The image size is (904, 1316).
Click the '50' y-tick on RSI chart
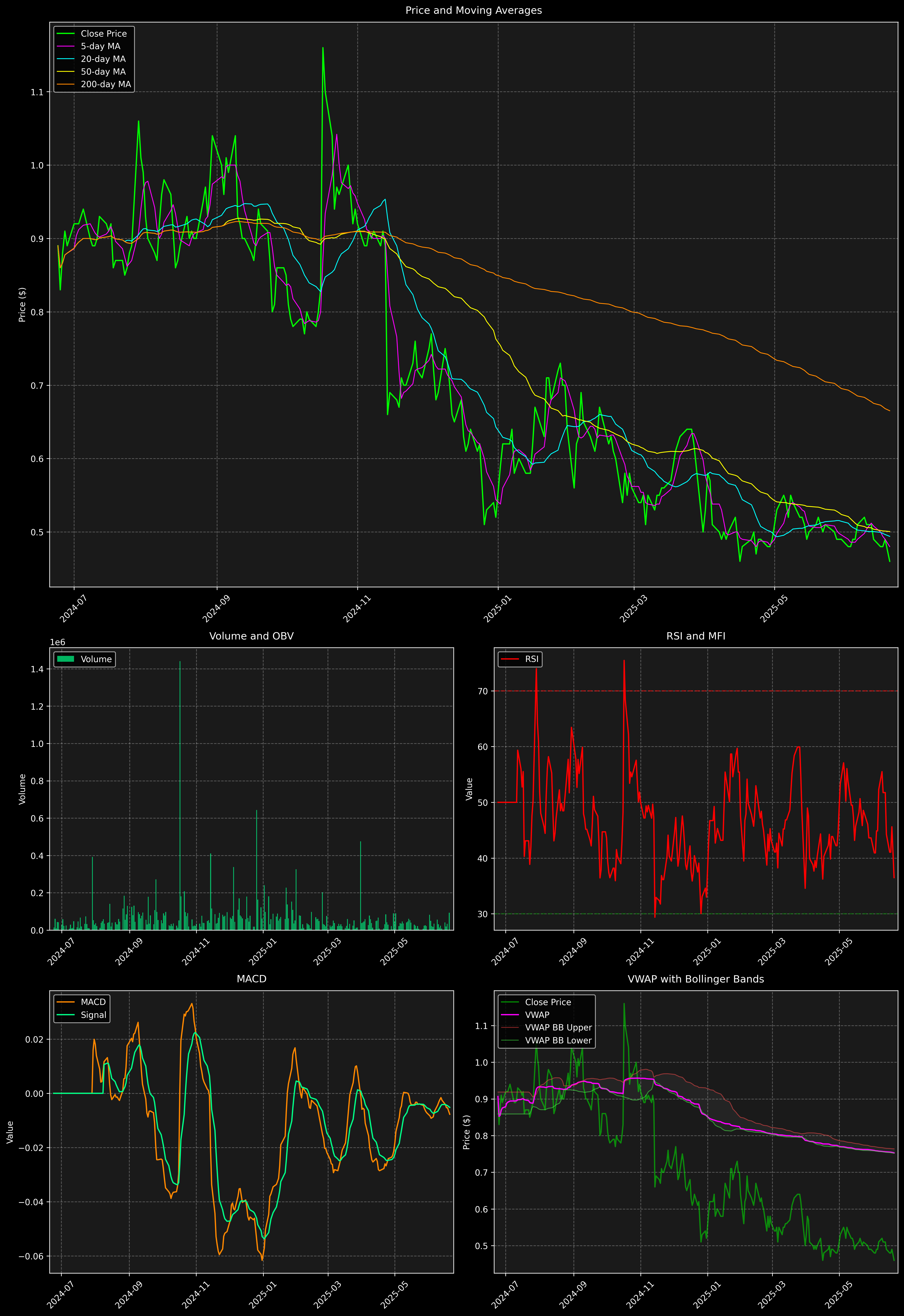483,802
